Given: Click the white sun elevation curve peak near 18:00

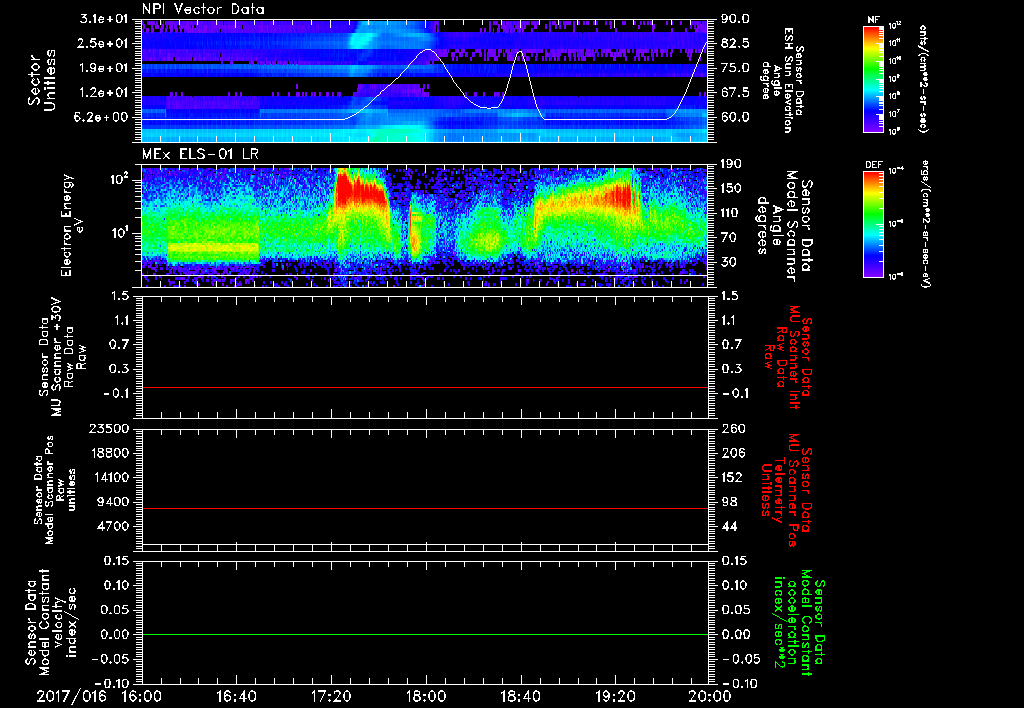Looking at the screenshot, I should (428, 50).
